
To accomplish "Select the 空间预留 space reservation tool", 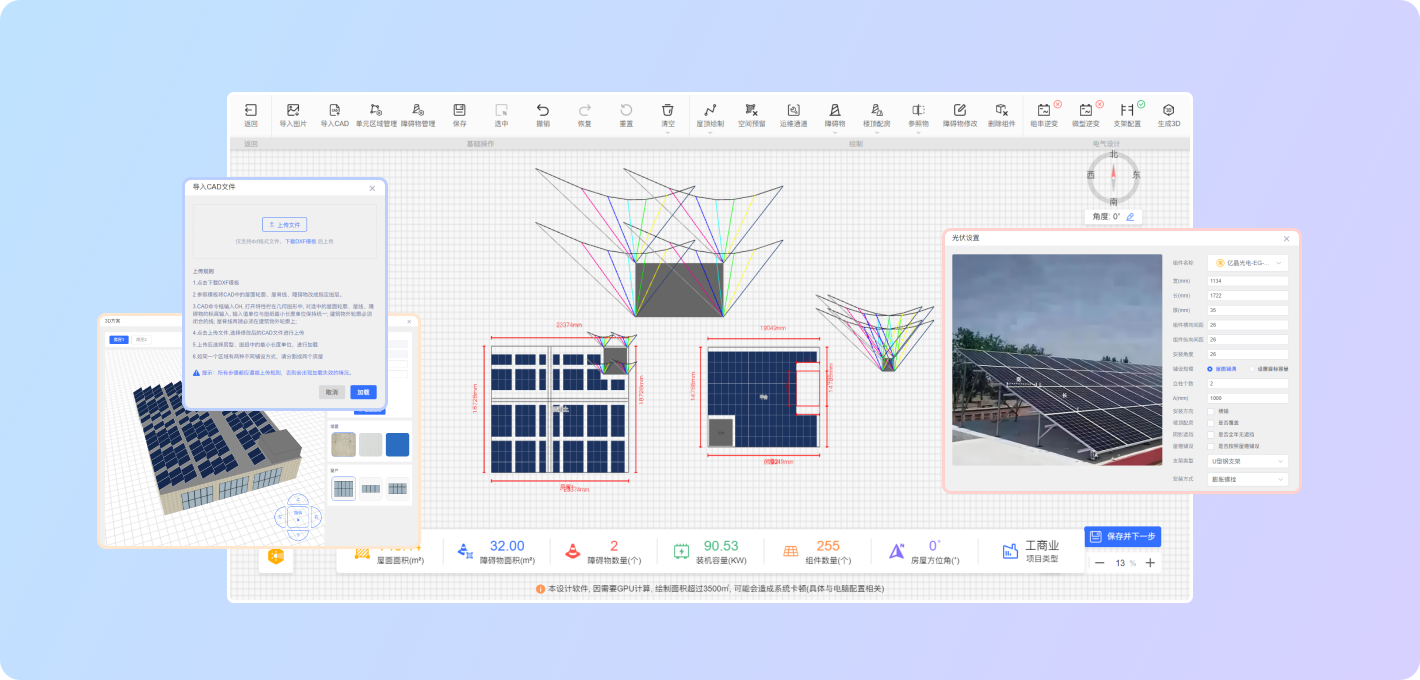I will click(x=752, y=115).
